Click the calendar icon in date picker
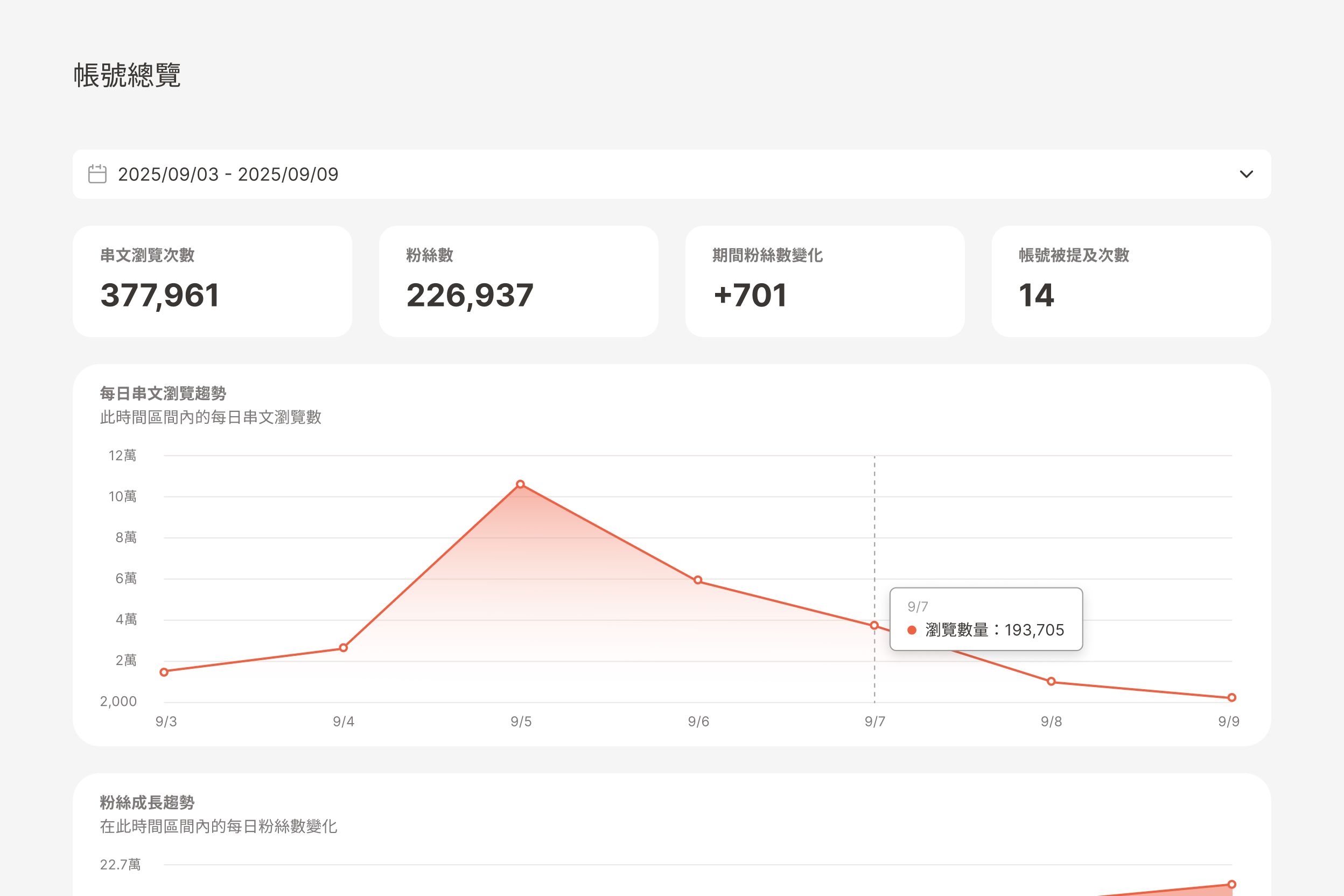Image resolution: width=1344 pixels, height=896 pixels. coord(97,174)
